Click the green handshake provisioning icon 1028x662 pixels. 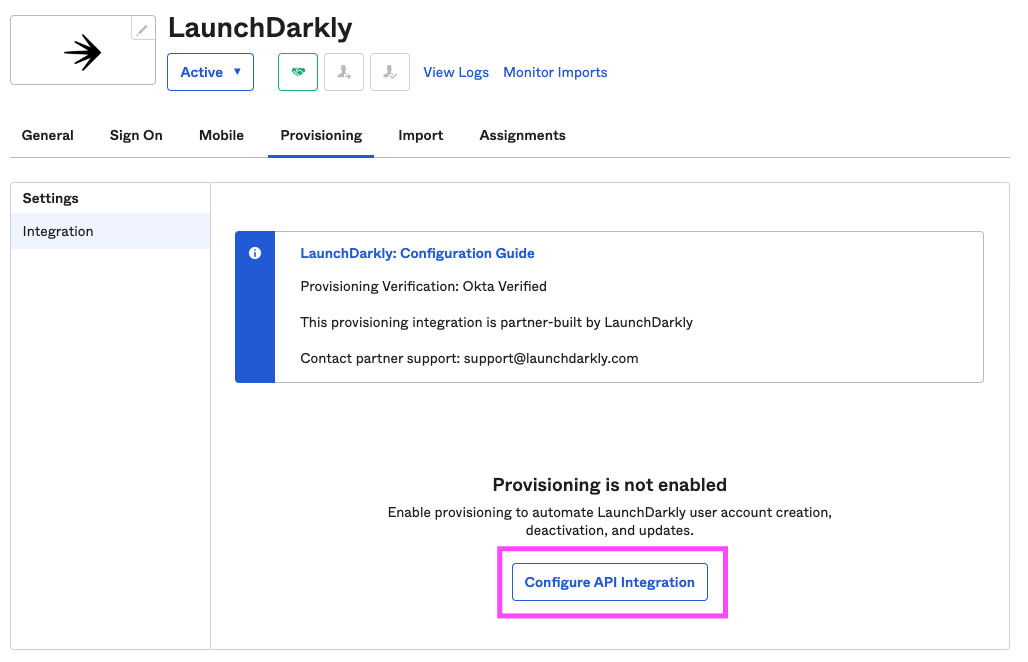(297, 71)
